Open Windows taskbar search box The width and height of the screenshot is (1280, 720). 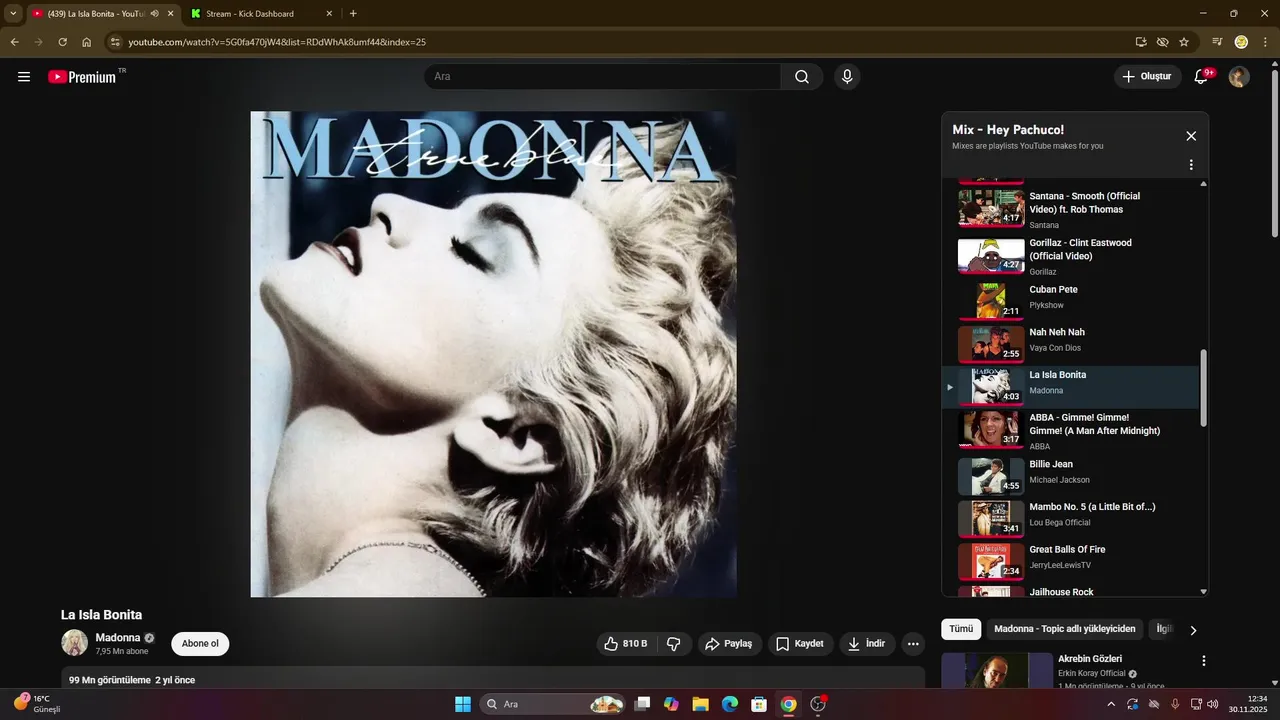click(553, 704)
